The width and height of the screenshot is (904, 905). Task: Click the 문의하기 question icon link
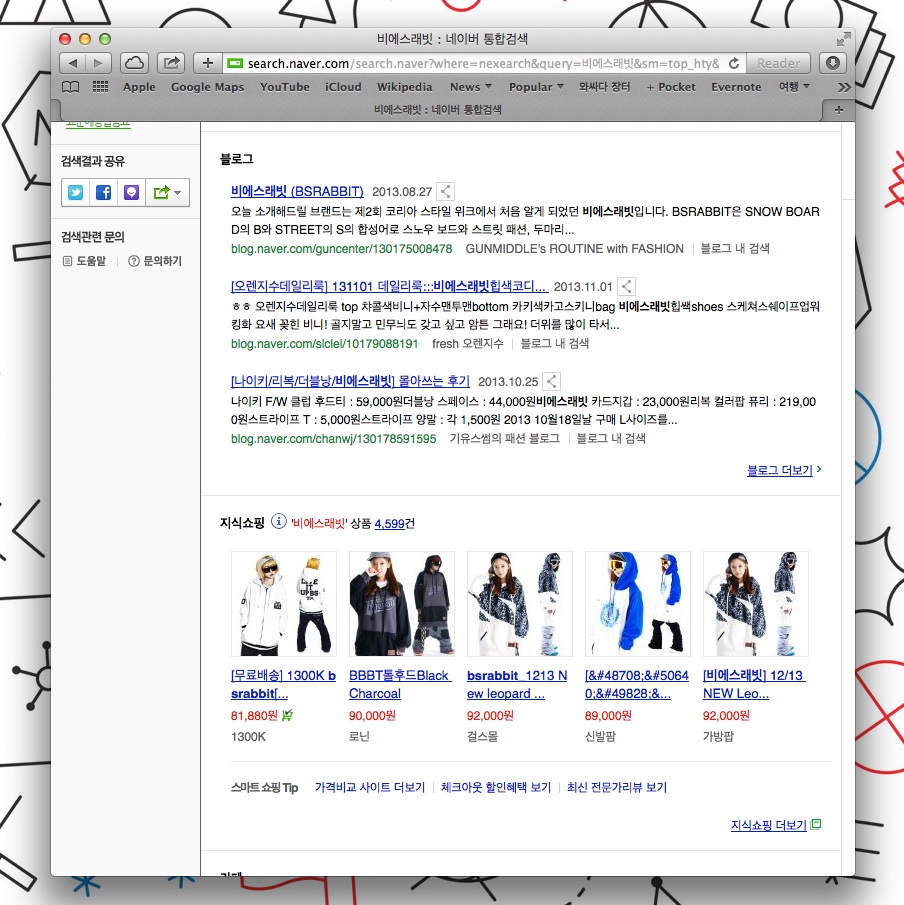point(155,261)
